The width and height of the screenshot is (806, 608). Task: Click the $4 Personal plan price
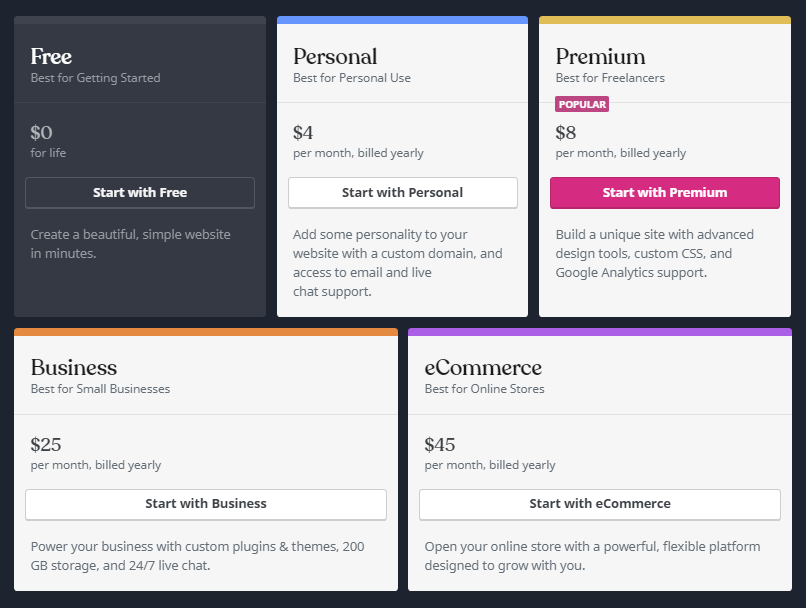click(303, 133)
